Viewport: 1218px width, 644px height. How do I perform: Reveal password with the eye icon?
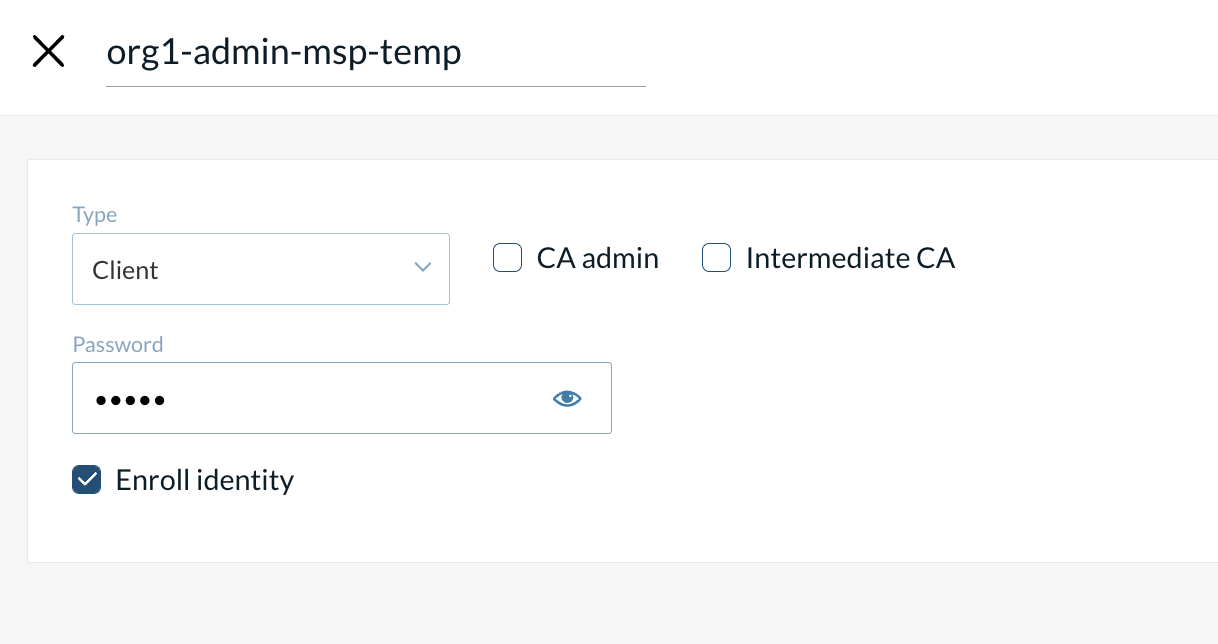point(567,399)
